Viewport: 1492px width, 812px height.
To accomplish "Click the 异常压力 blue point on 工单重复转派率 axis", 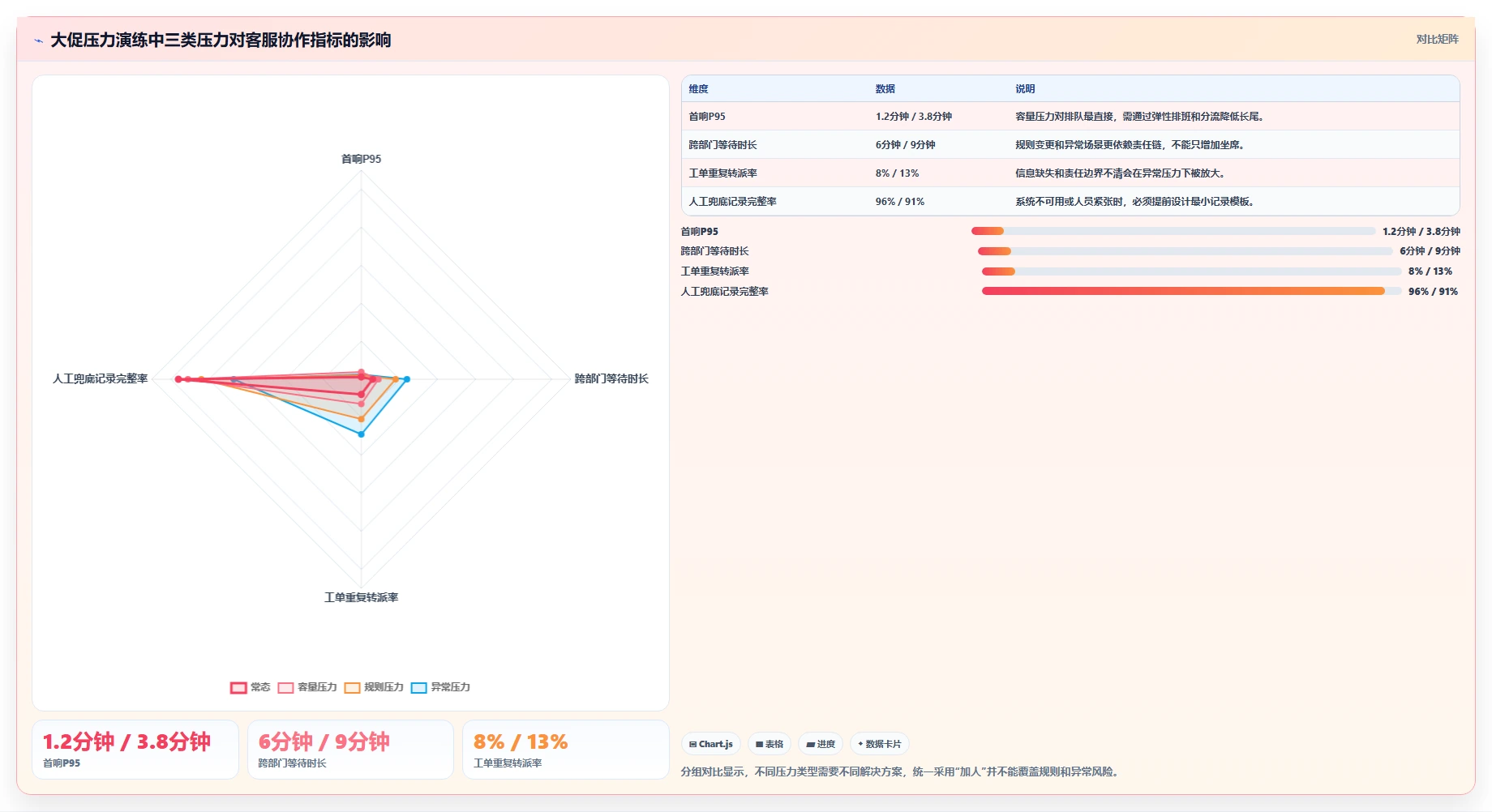I will [362, 434].
